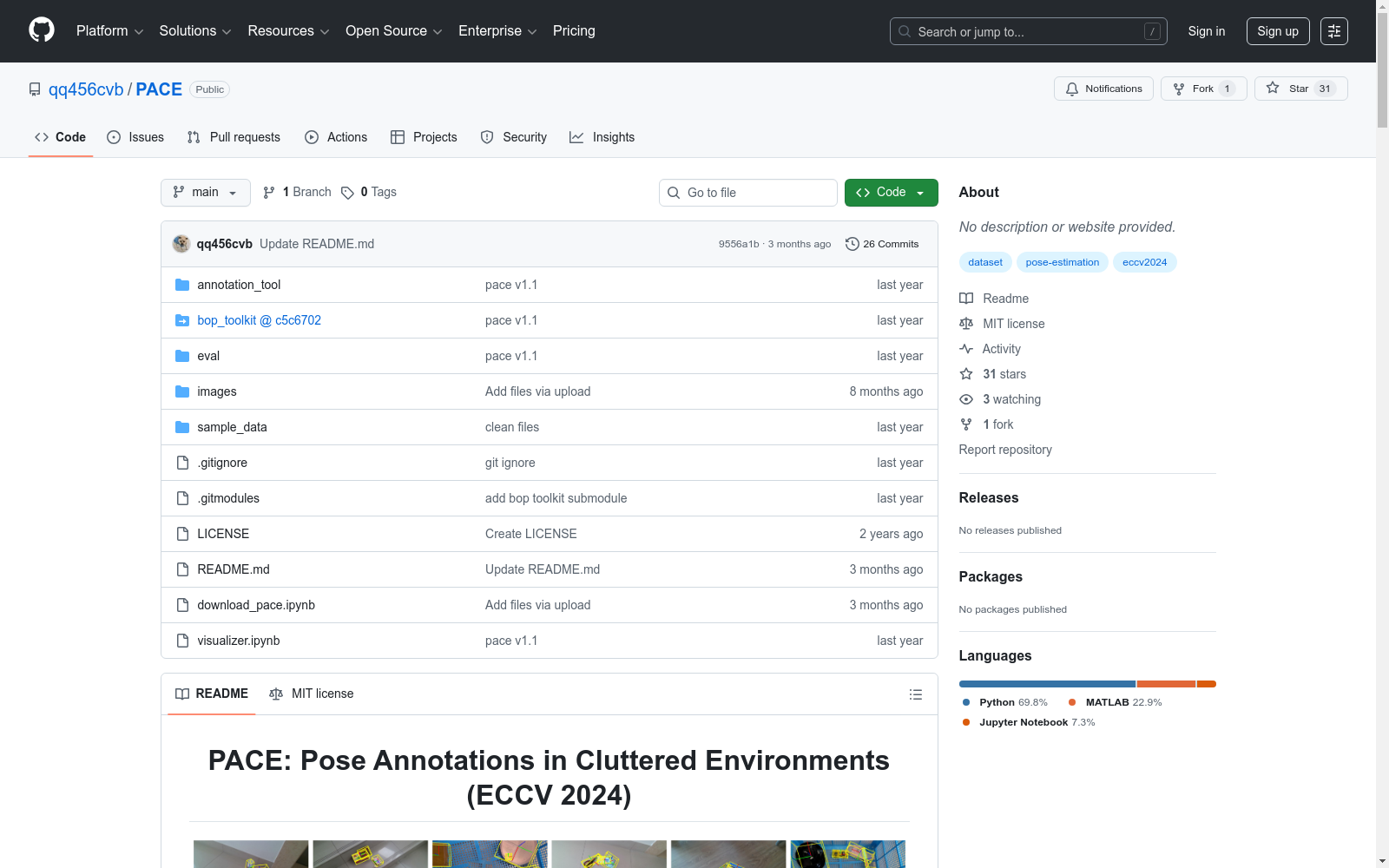Click the GitHub logo icon
Image resolution: width=1389 pixels, height=868 pixels.
[x=42, y=30]
